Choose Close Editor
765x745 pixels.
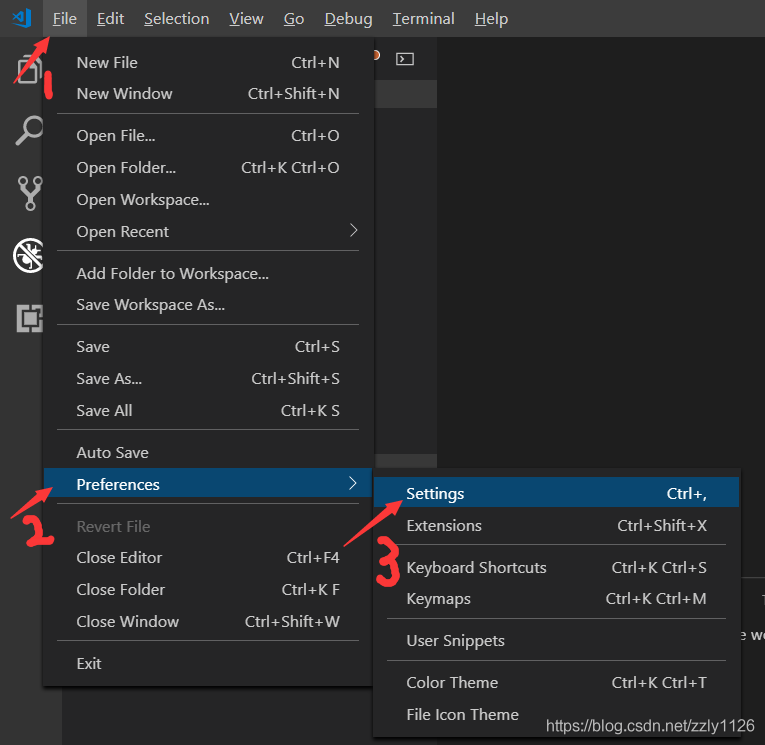tap(208, 557)
